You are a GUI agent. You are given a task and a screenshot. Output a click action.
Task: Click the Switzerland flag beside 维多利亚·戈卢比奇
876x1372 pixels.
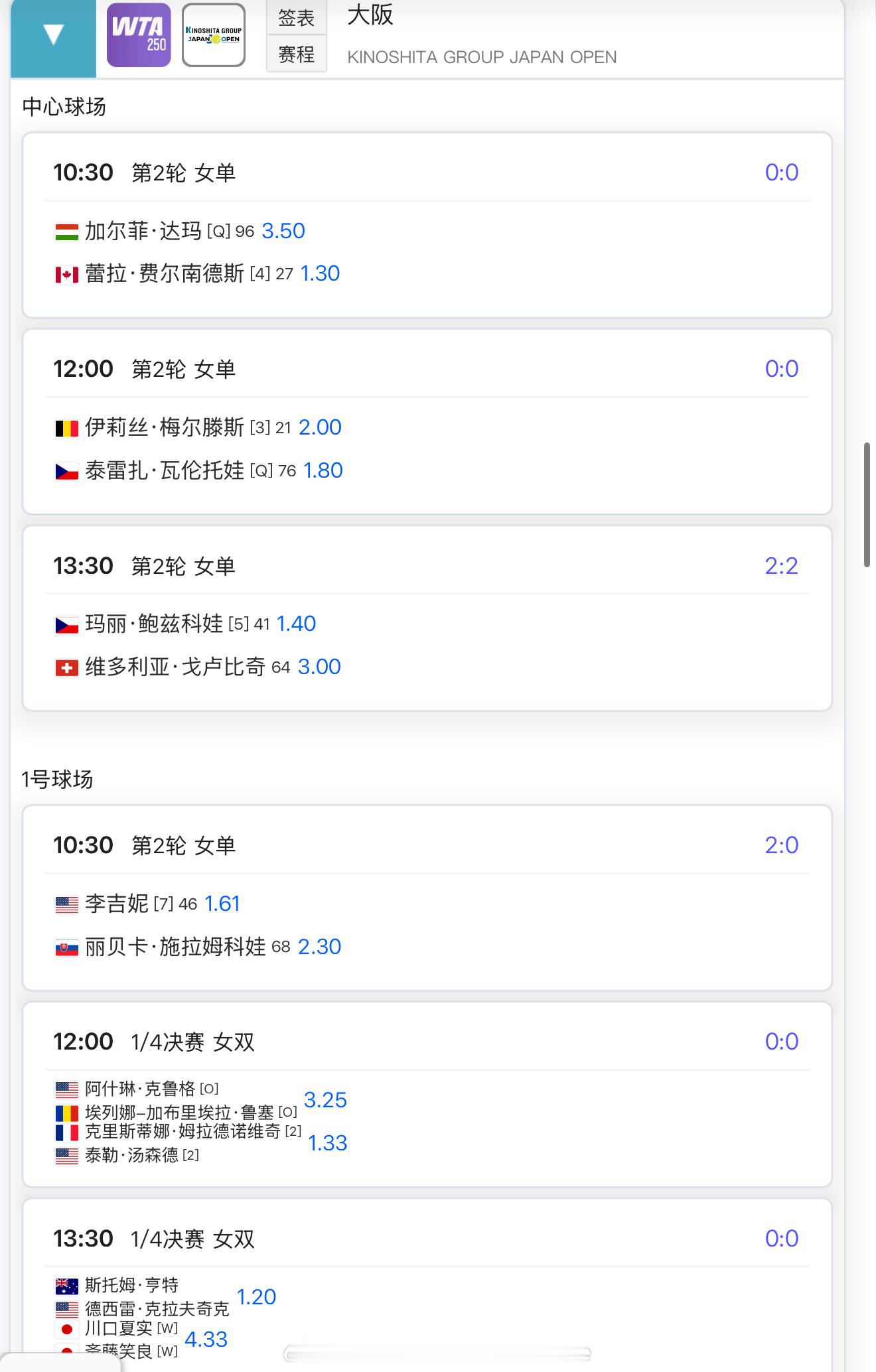pyautogui.click(x=66, y=667)
